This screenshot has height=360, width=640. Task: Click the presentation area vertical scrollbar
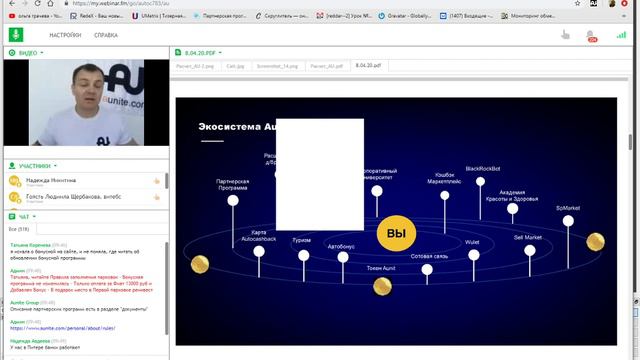click(x=630, y=142)
